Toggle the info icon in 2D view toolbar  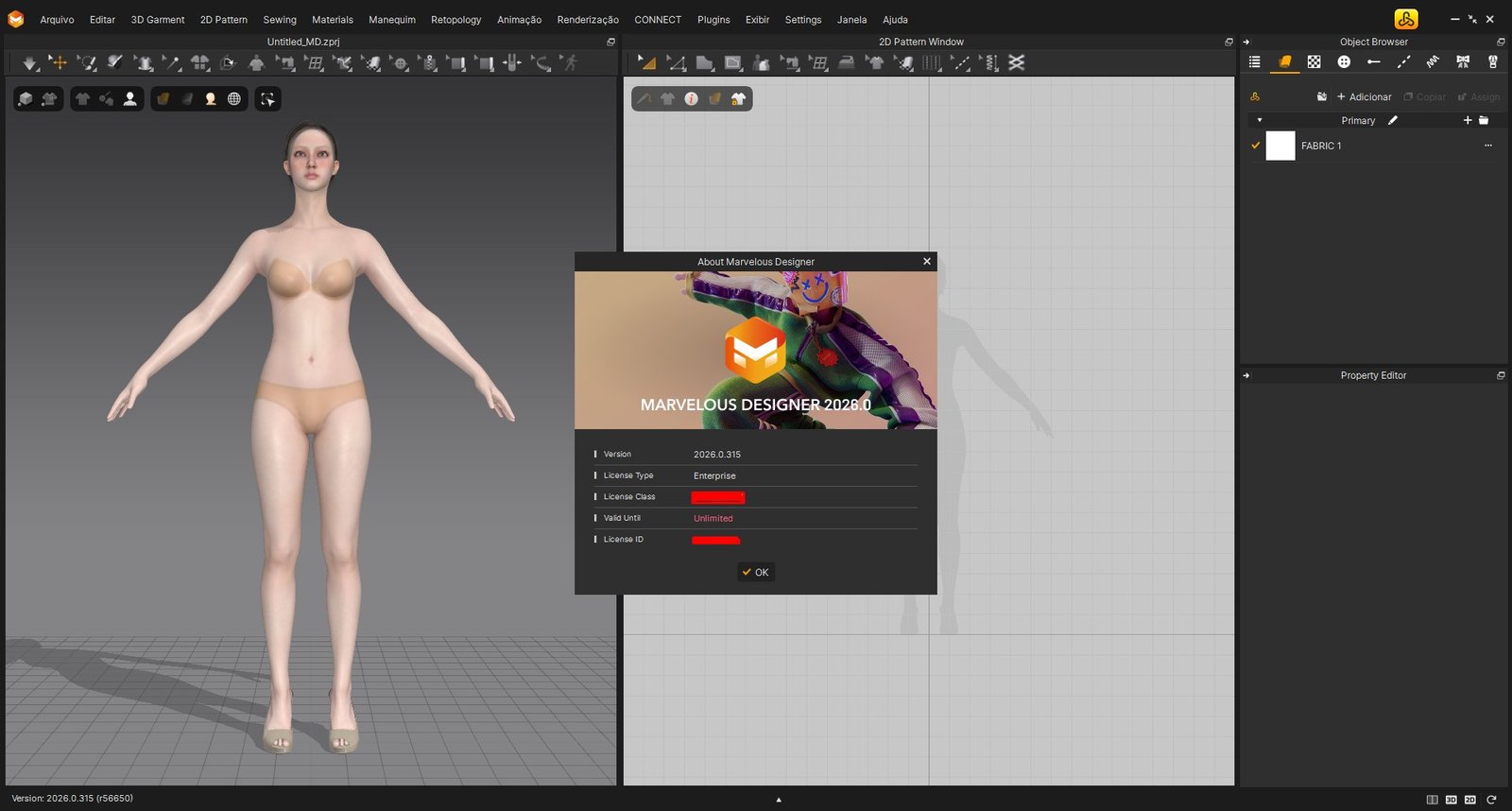(691, 98)
